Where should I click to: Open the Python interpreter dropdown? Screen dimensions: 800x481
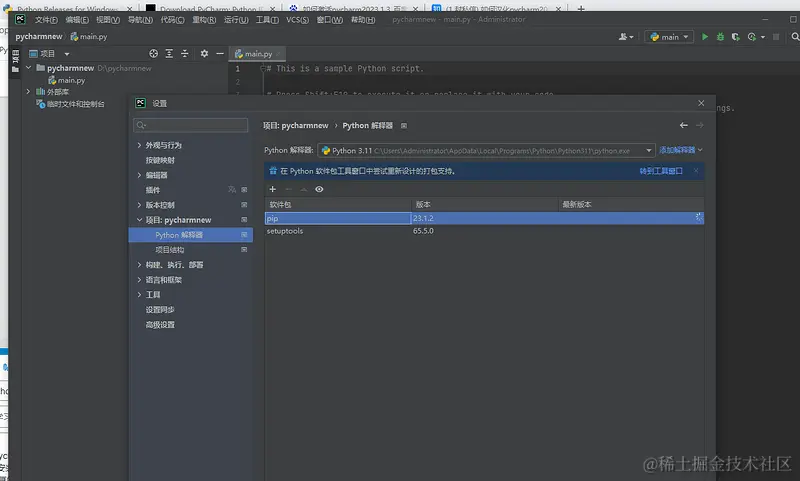[648, 150]
